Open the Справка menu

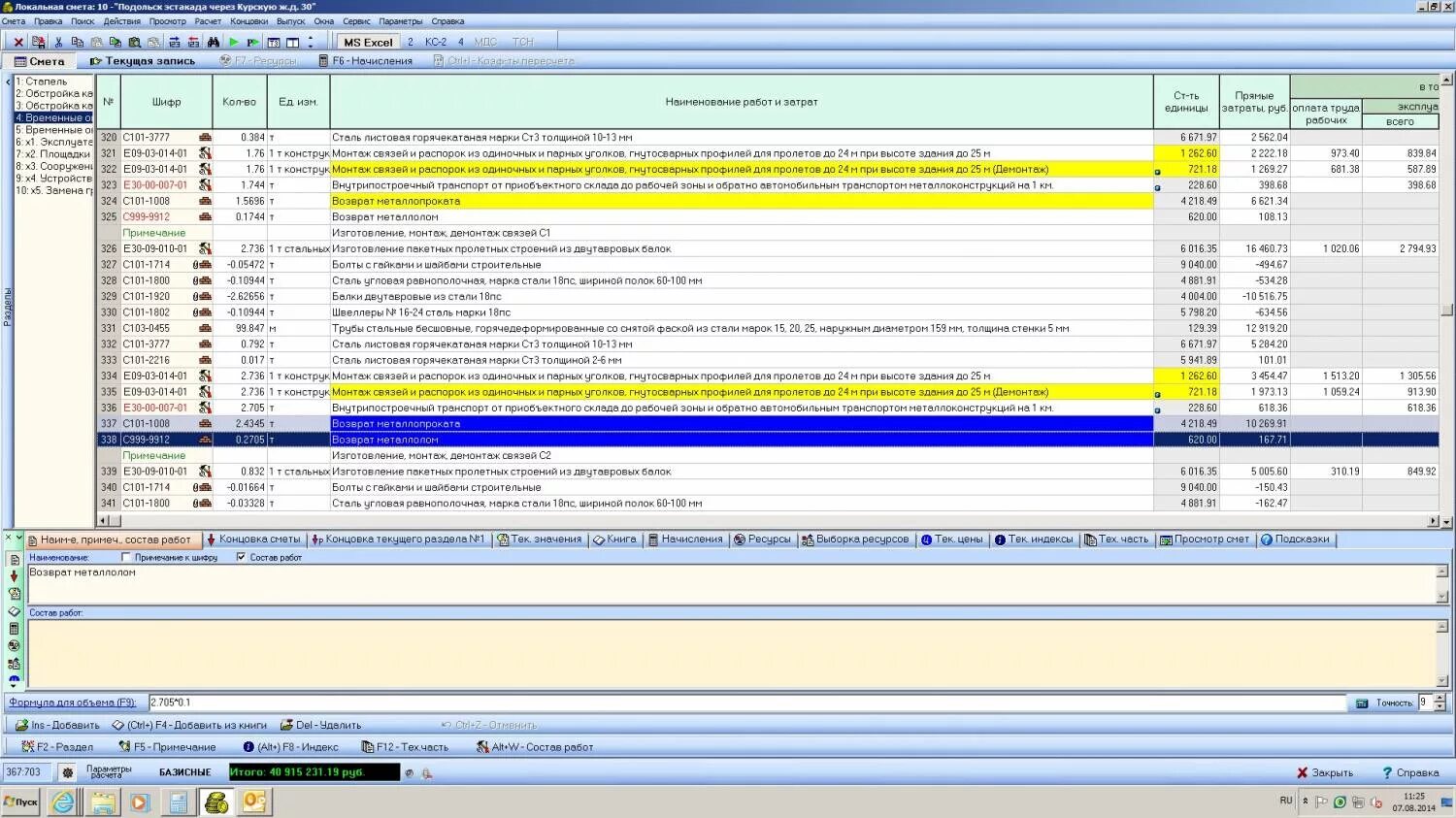pos(447,21)
